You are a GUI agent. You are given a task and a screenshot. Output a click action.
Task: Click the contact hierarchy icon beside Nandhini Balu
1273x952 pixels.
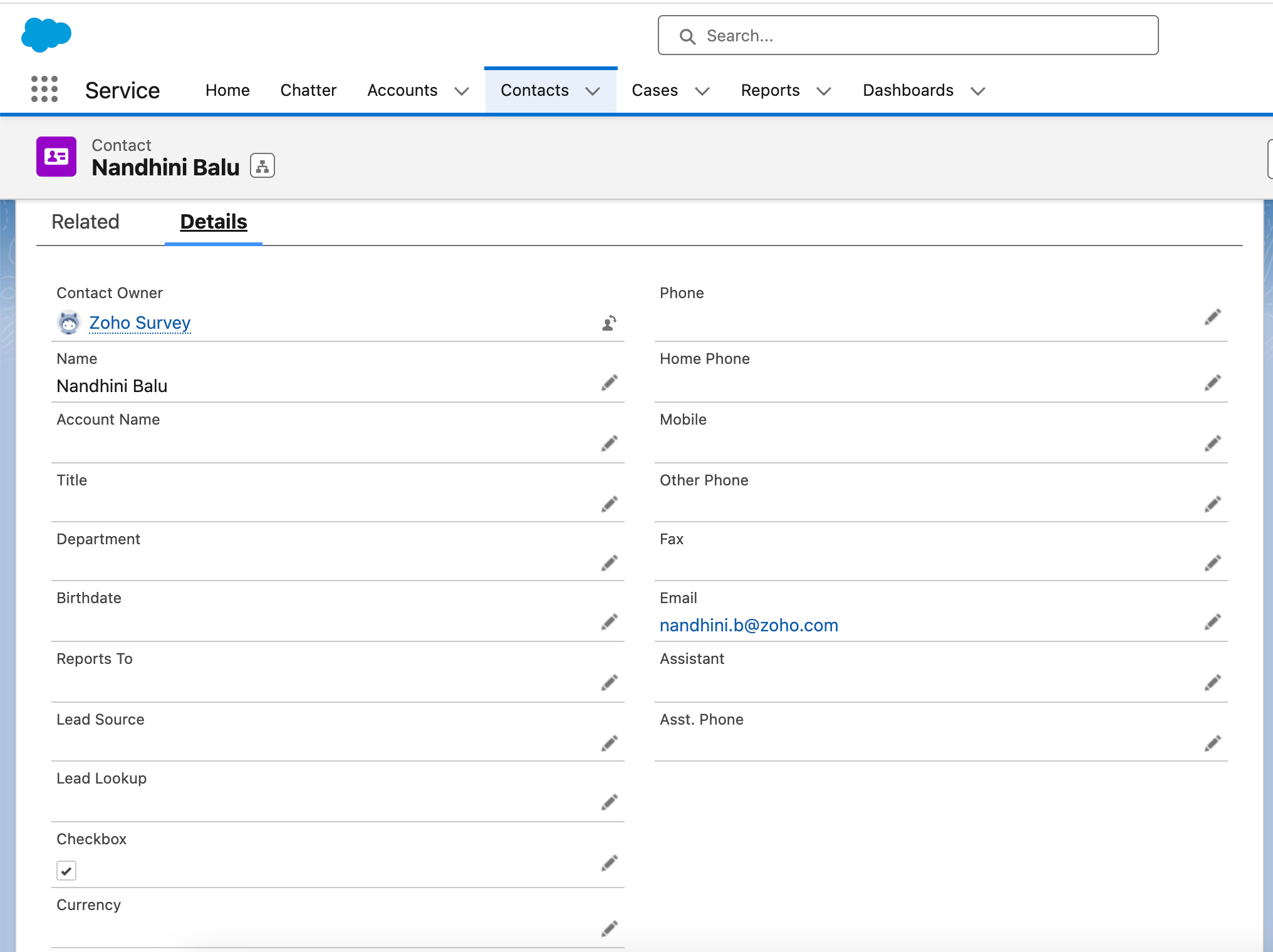pyautogui.click(x=262, y=167)
